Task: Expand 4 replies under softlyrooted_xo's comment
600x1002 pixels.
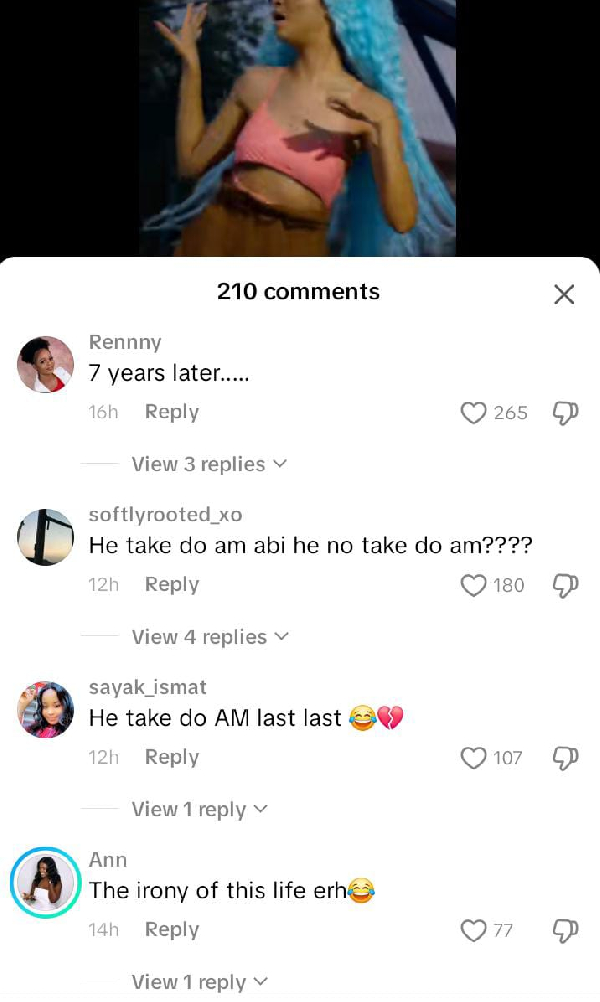Action: pos(209,638)
